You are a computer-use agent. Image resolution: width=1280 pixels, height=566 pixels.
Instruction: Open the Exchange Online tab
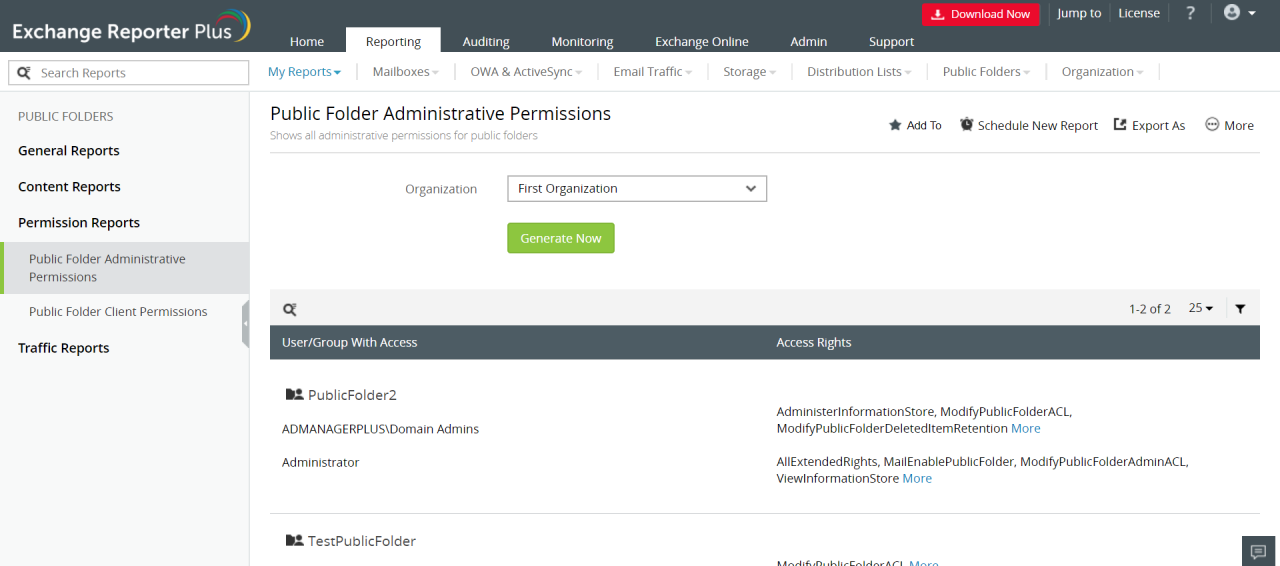pyautogui.click(x=702, y=41)
